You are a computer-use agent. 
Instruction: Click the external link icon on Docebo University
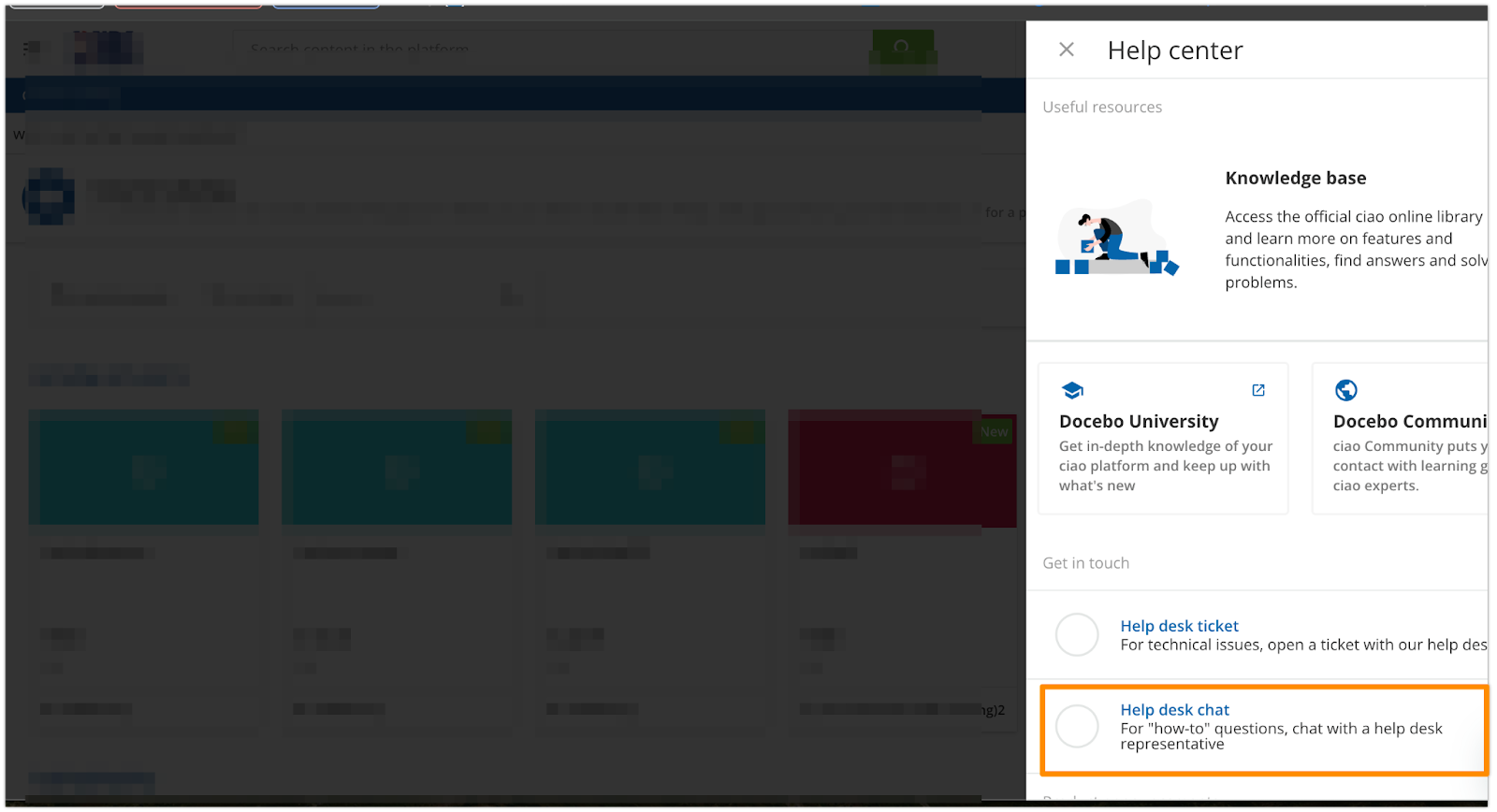click(1258, 390)
